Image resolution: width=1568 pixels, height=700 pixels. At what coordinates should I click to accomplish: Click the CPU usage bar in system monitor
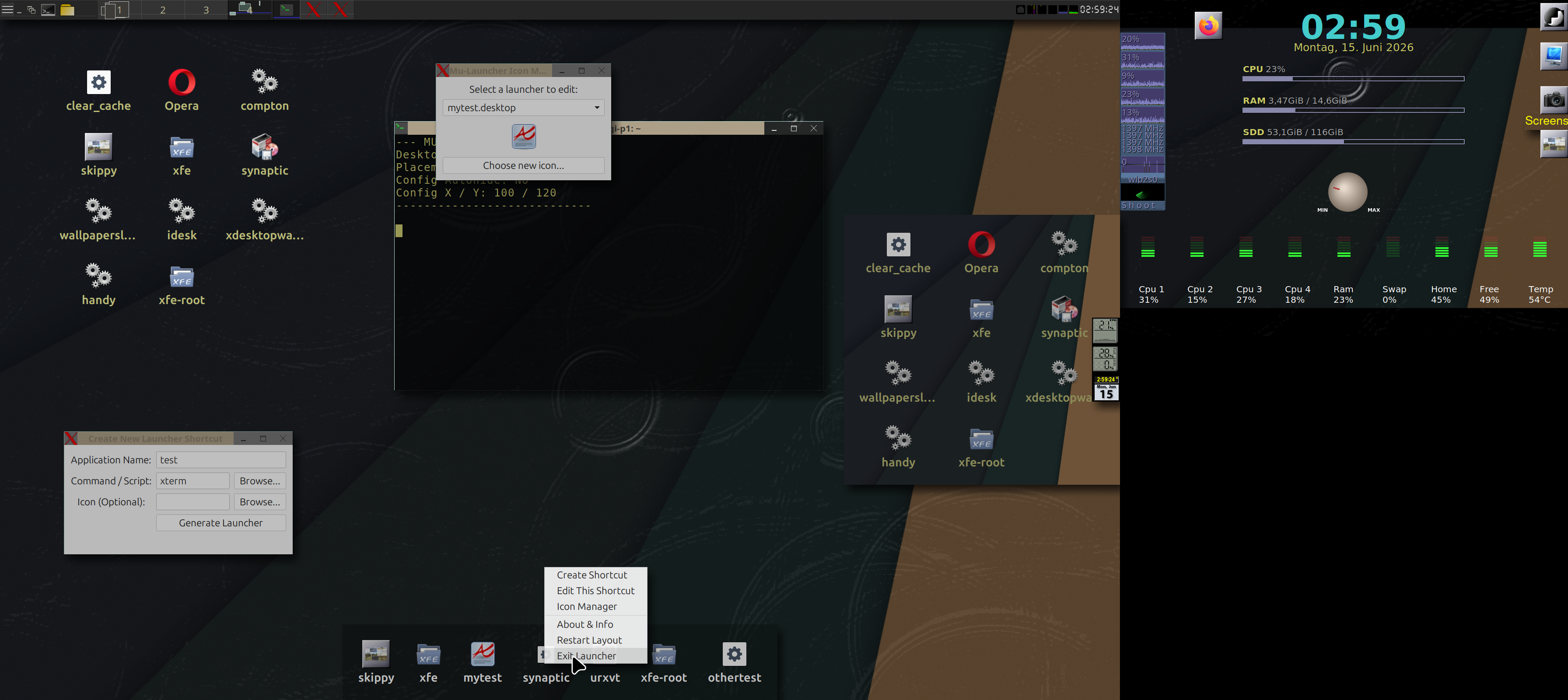click(x=1352, y=78)
